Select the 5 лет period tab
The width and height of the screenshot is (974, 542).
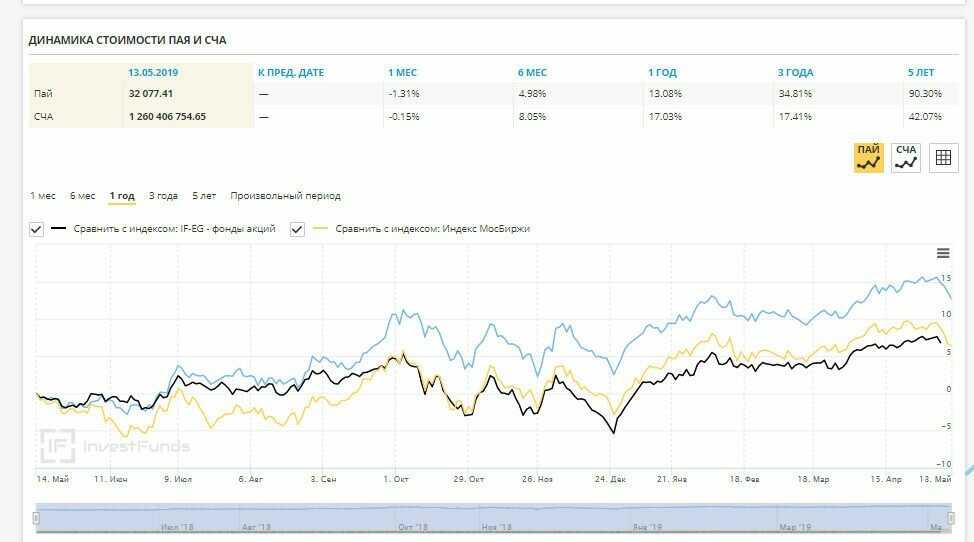point(204,196)
